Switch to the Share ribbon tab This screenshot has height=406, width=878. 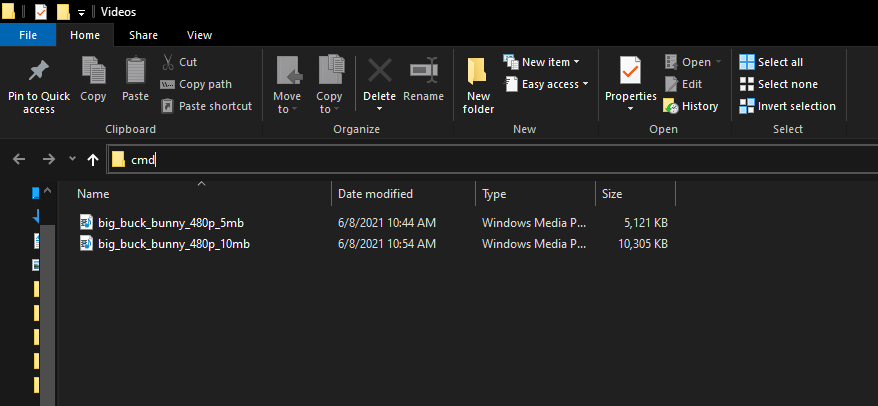143,35
